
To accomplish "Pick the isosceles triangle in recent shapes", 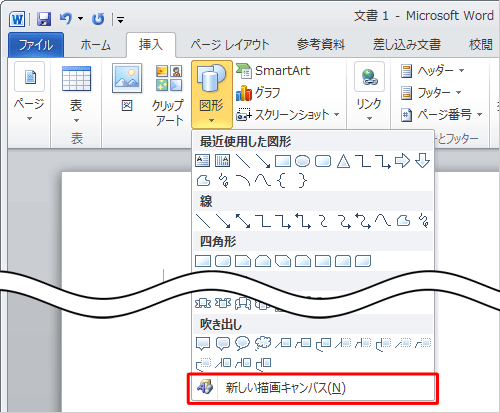I will click(x=343, y=161).
